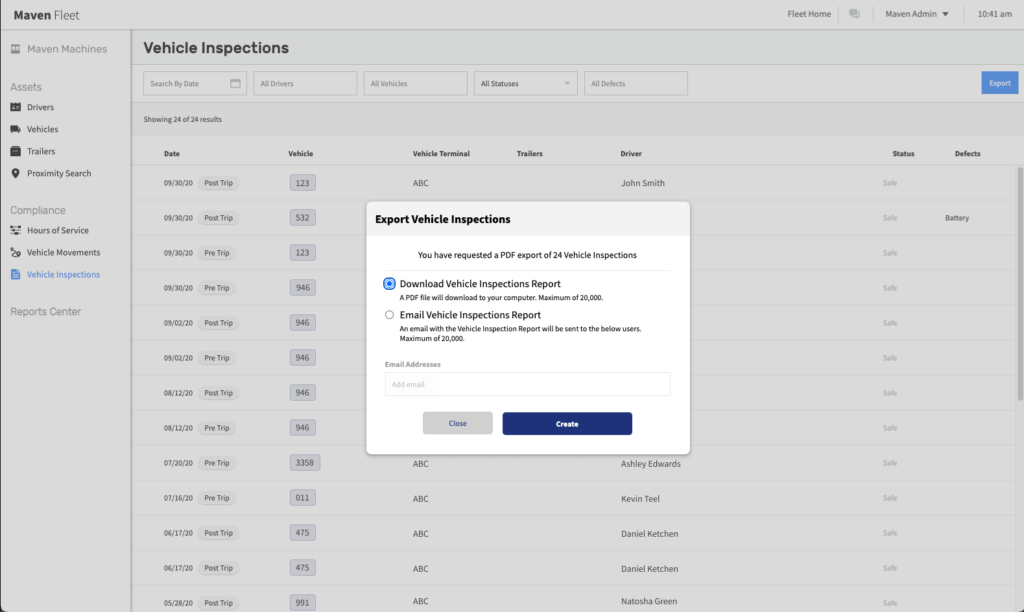This screenshot has height=612, width=1024.
Task: Click the Vehicle Terminal column header
Action: tap(441, 153)
